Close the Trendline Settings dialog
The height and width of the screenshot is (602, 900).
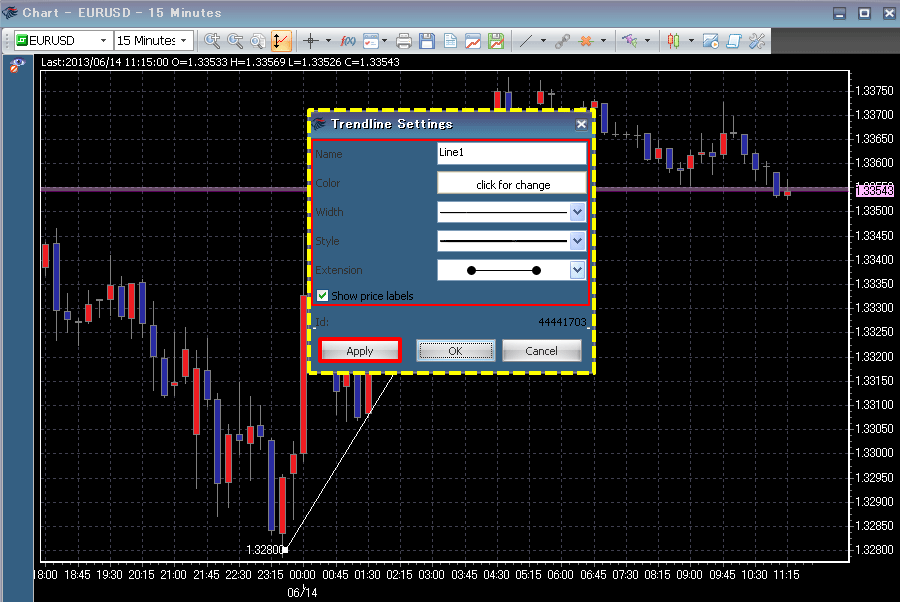coord(581,124)
